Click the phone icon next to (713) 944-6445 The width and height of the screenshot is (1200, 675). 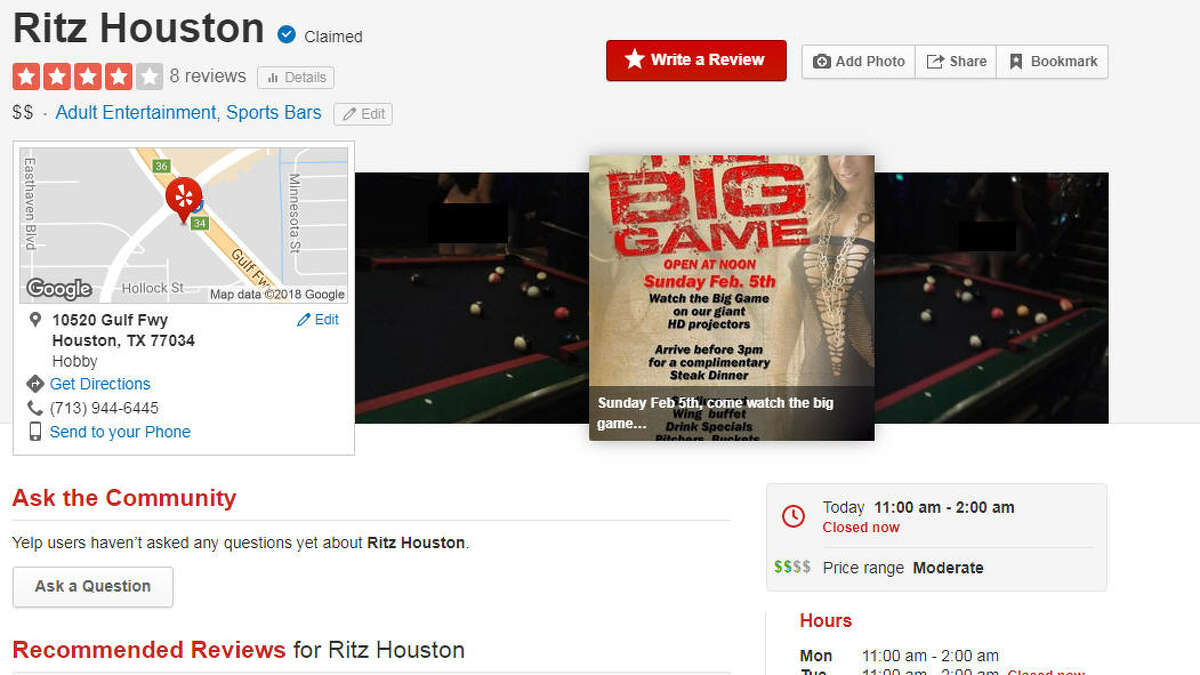point(33,408)
